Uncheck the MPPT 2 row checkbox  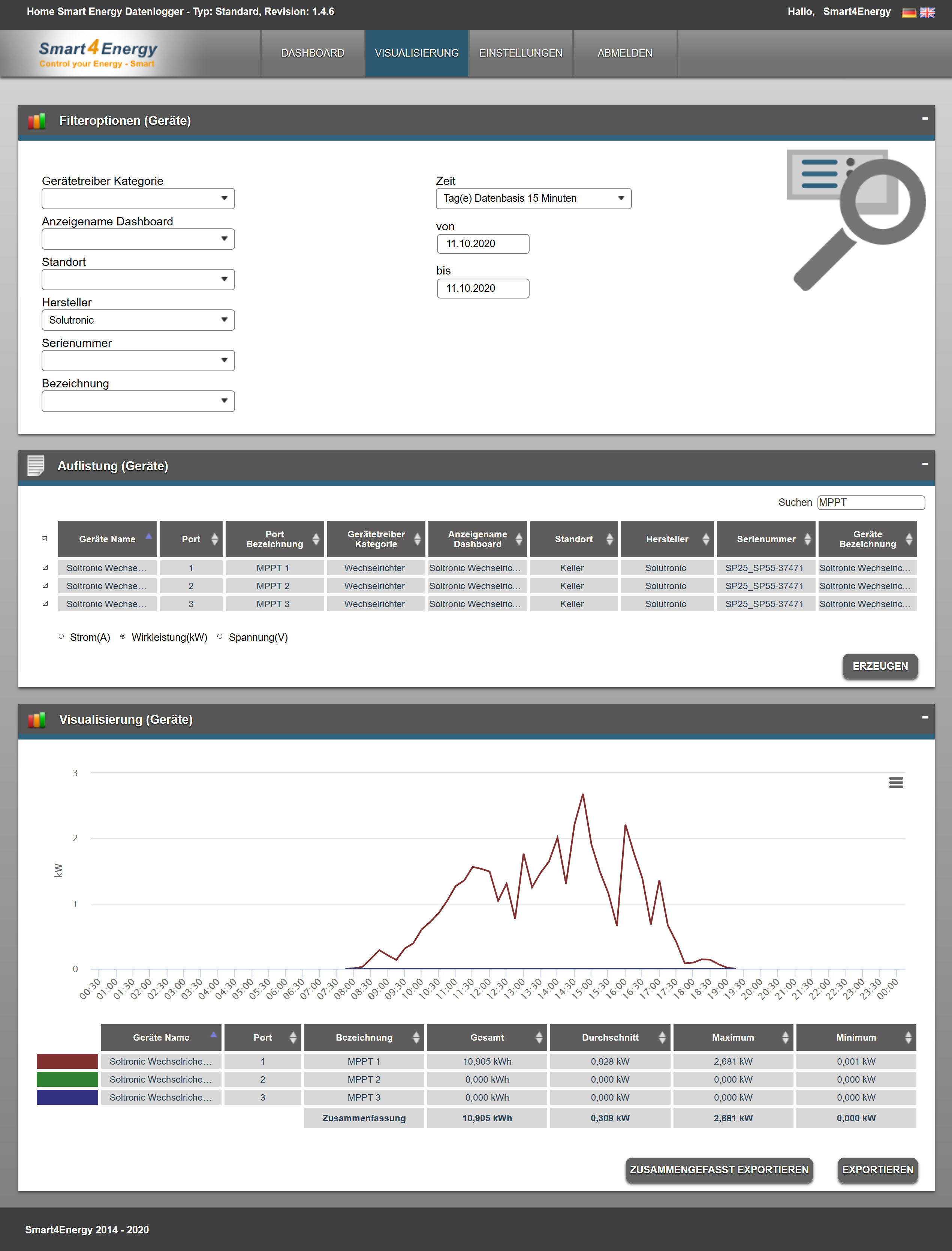click(45, 585)
